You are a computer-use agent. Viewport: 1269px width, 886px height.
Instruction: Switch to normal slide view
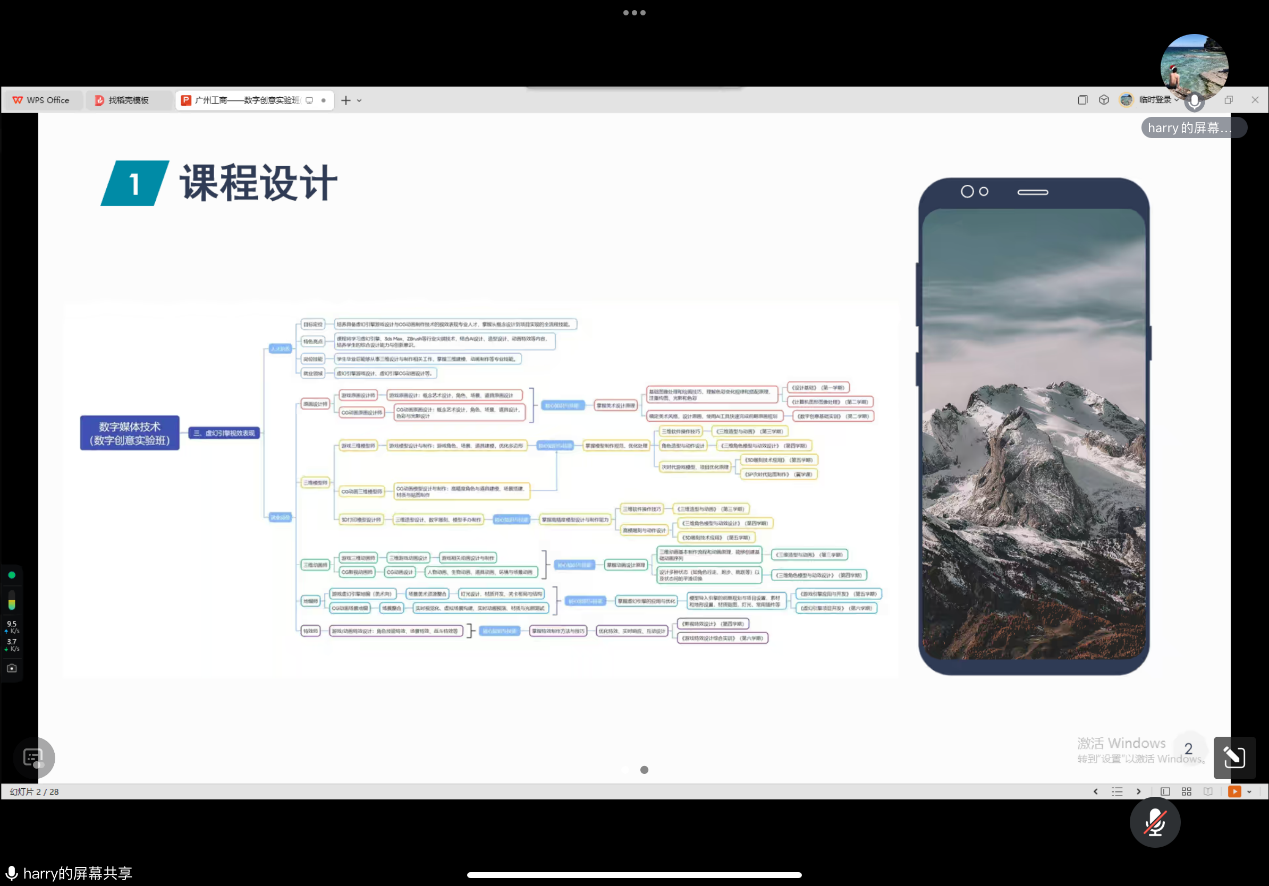tap(1165, 791)
